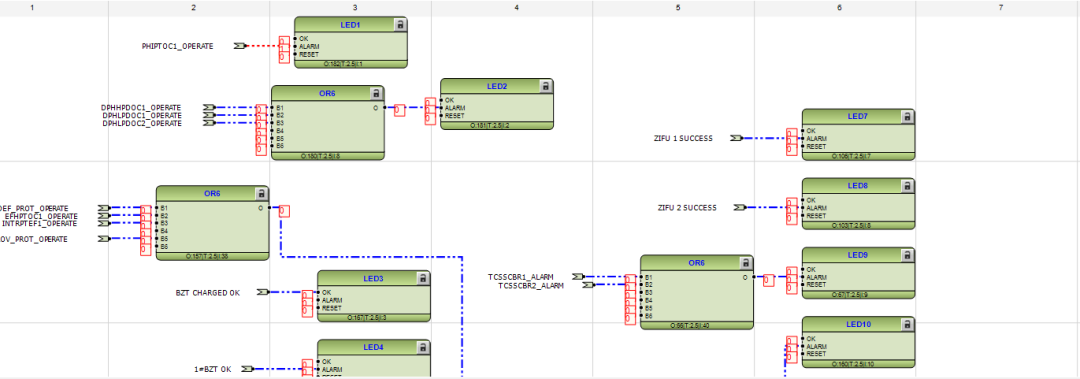Click the lock icon on LED3 block

[423, 278]
